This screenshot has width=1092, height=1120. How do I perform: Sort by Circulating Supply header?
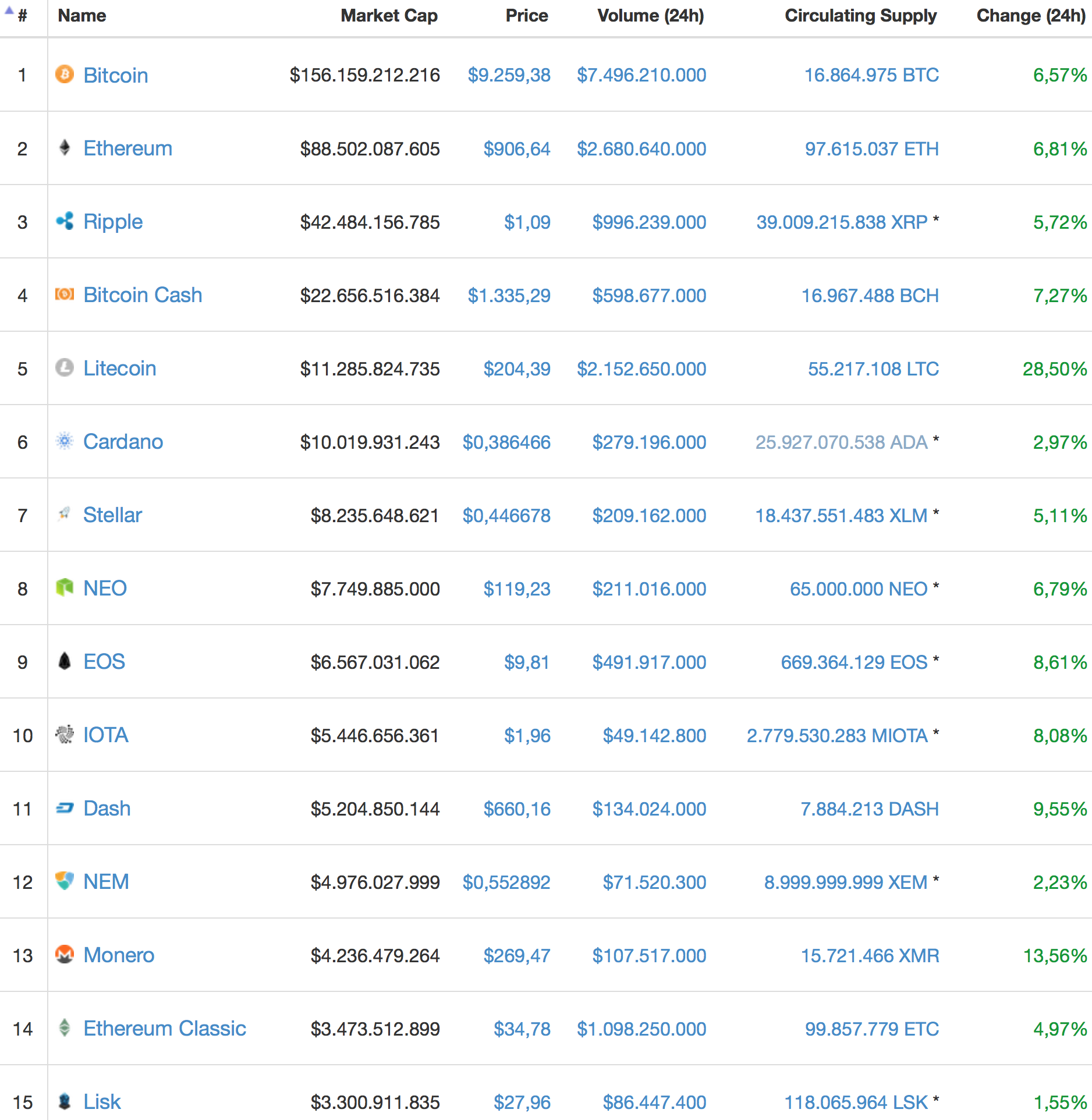point(861,16)
